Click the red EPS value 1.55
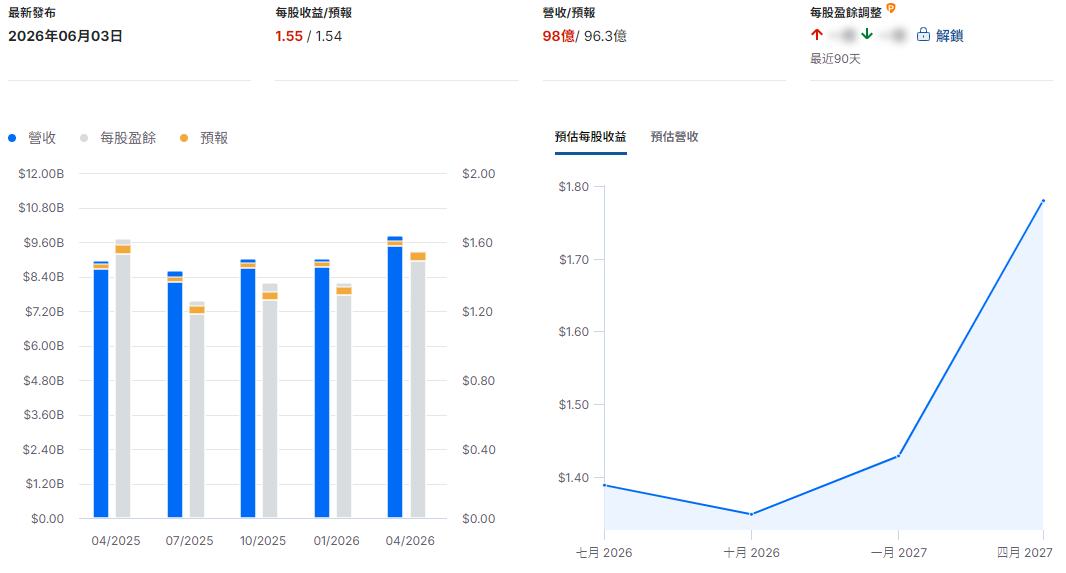This screenshot has width=1066, height=573. pyautogui.click(x=289, y=36)
